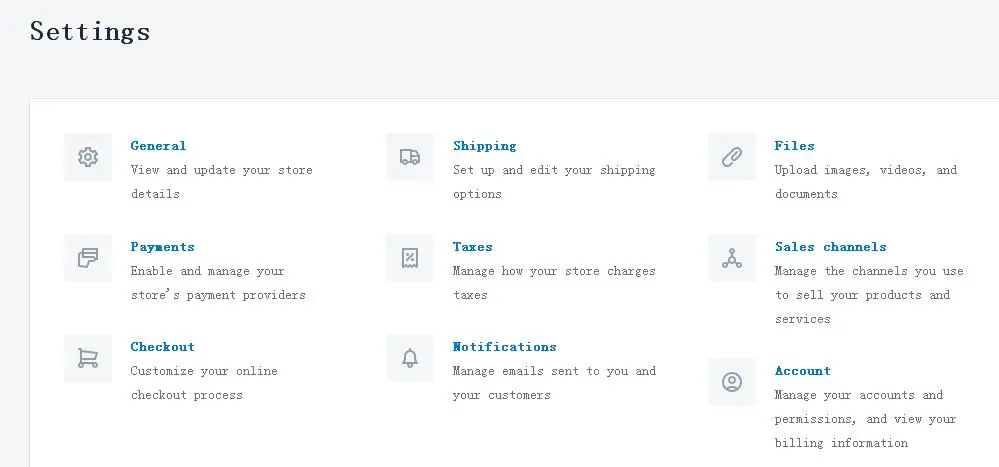Viewport: 999px width, 467px height.
Task: Open the Shipping settings link
Action: pyautogui.click(x=485, y=146)
